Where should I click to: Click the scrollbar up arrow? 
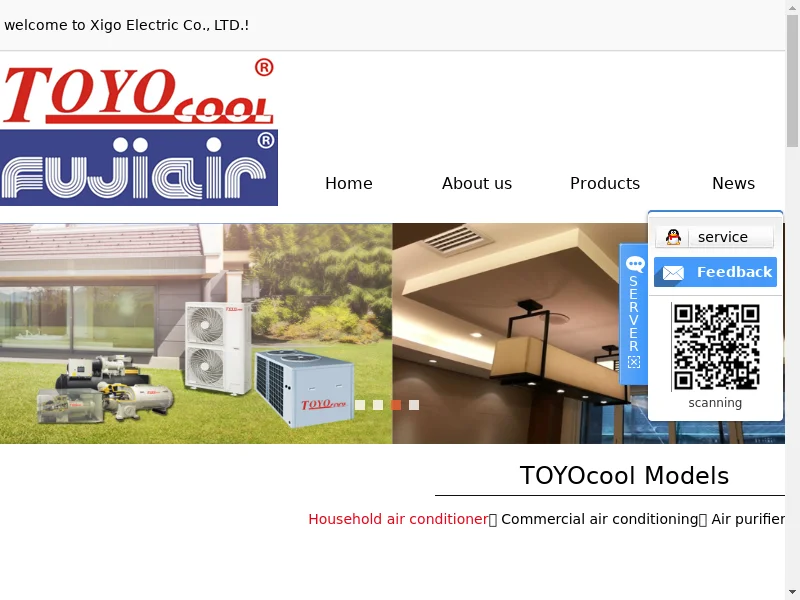click(792, 6)
